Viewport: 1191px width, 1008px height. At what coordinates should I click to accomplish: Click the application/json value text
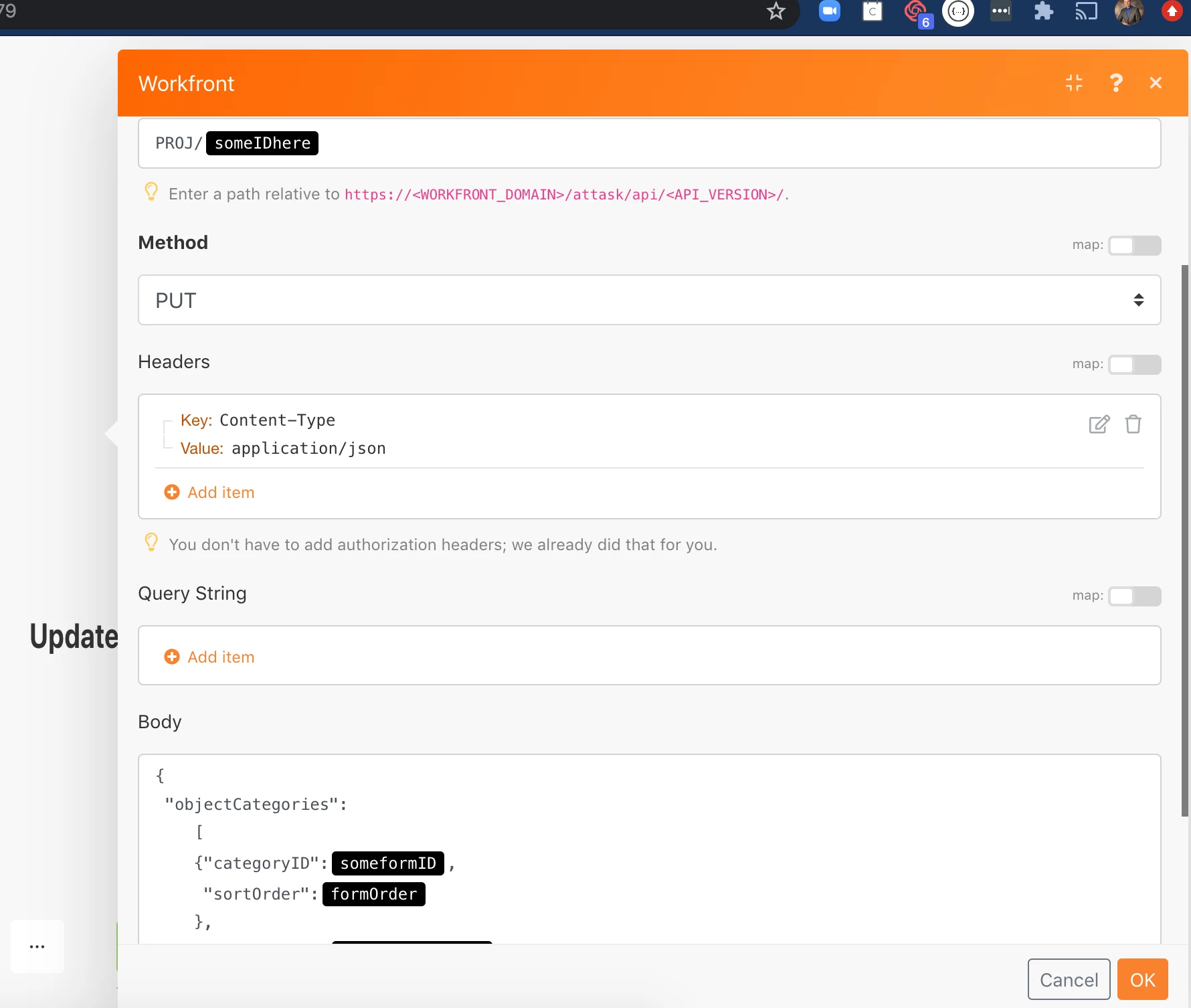tap(308, 448)
